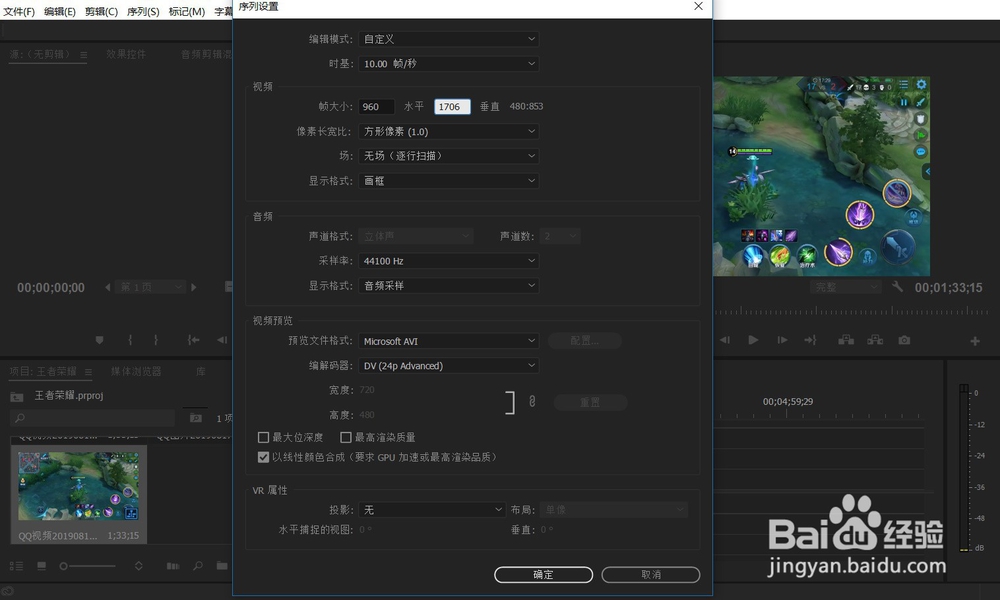The width and height of the screenshot is (1000, 600).
Task: Step back one frame in Program monitor
Action: pyautogui.click(x=725, y=340)
